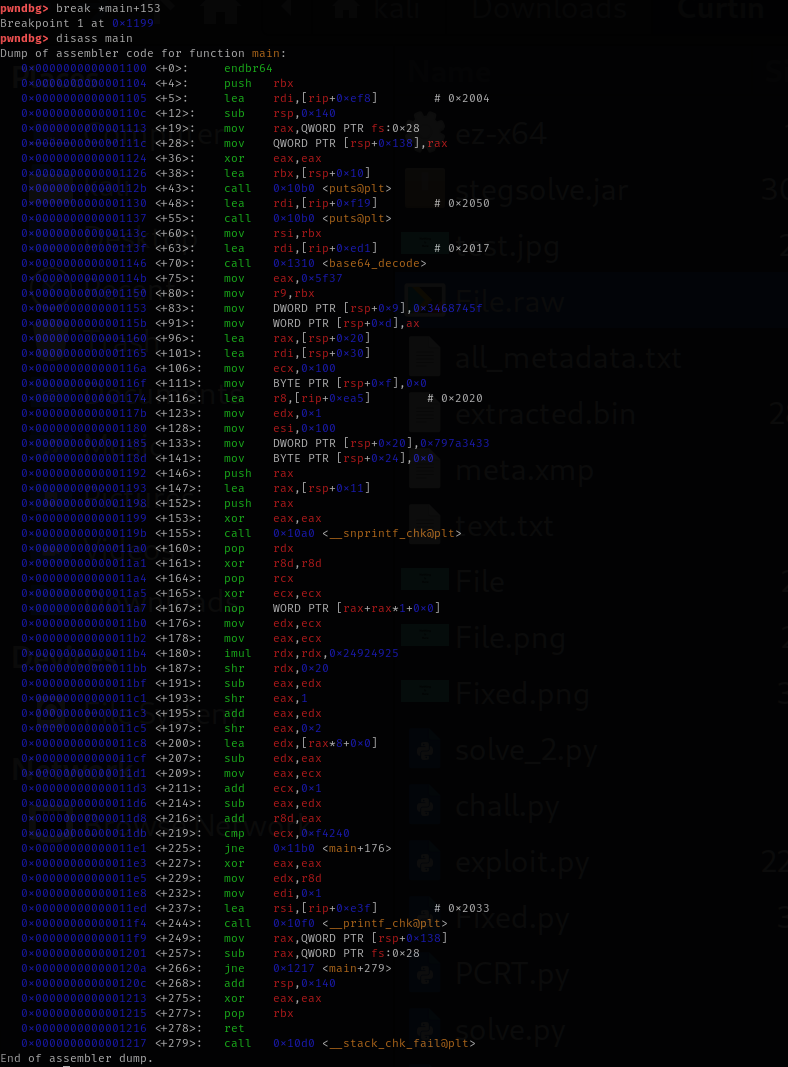Click the ez-x64 gear file icon

pos(425,133)
